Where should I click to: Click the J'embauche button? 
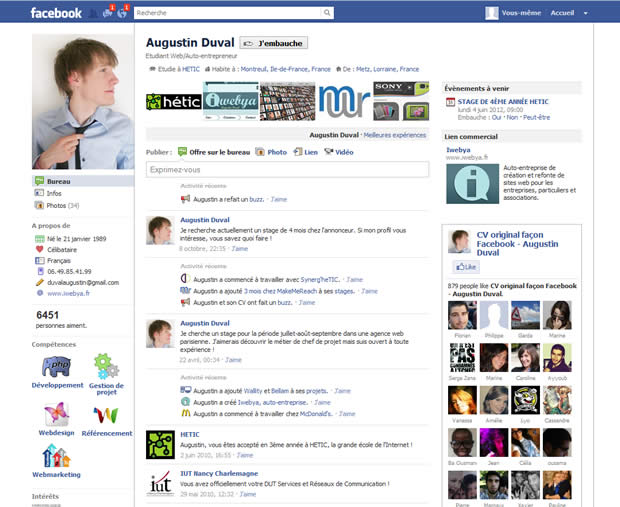(x=273, y=43)
